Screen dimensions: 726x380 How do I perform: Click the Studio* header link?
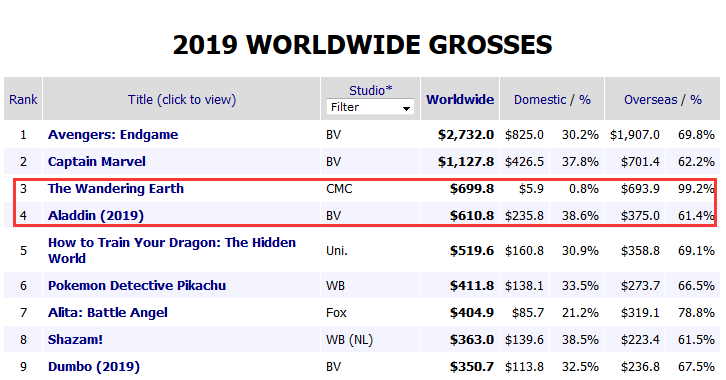click(x=370, y=90)
